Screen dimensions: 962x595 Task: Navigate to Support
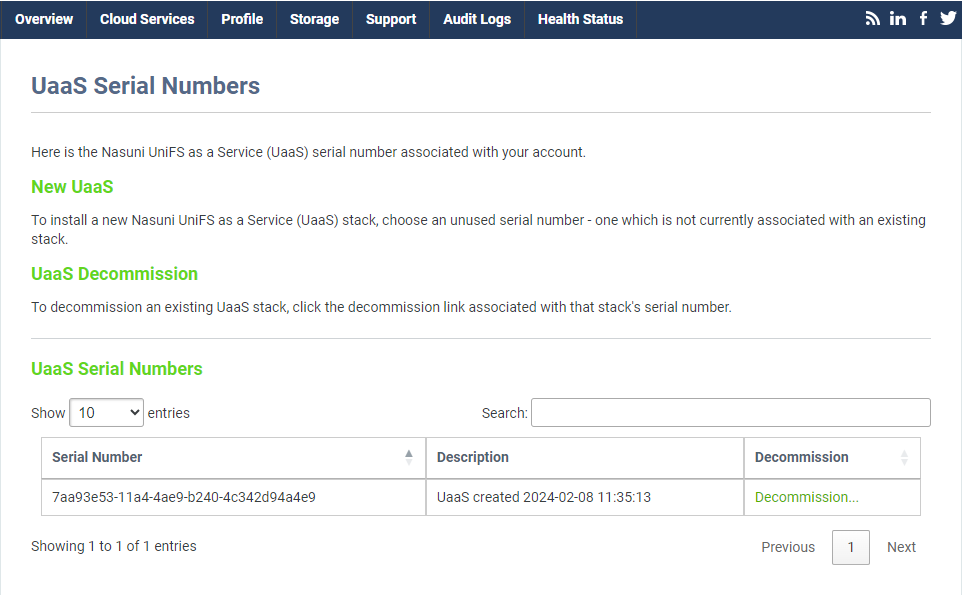click(391, 20)
